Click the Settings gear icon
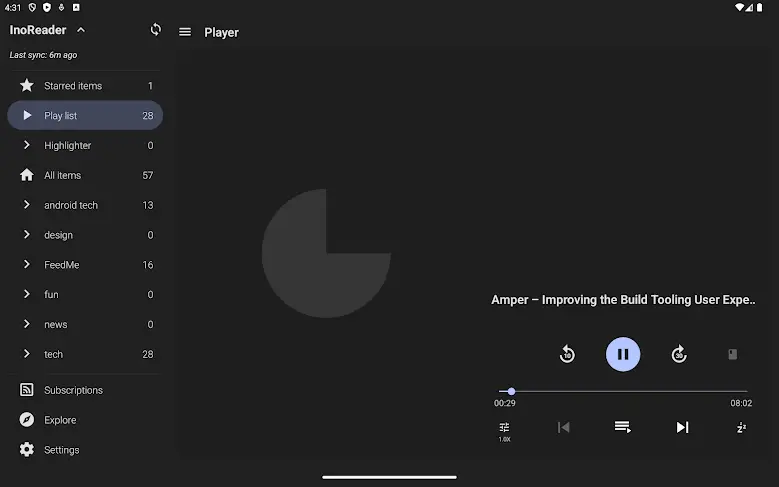 [27, 449]
